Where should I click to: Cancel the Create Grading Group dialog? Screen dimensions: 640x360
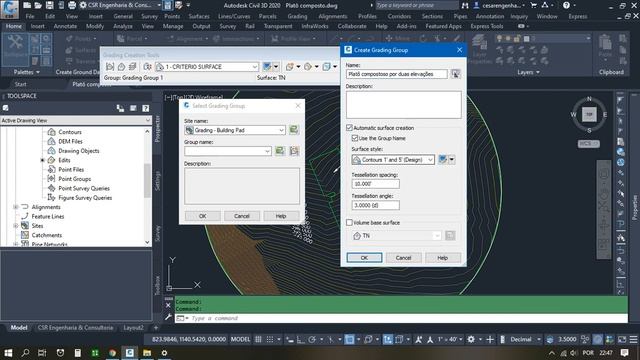click(403, 258)
